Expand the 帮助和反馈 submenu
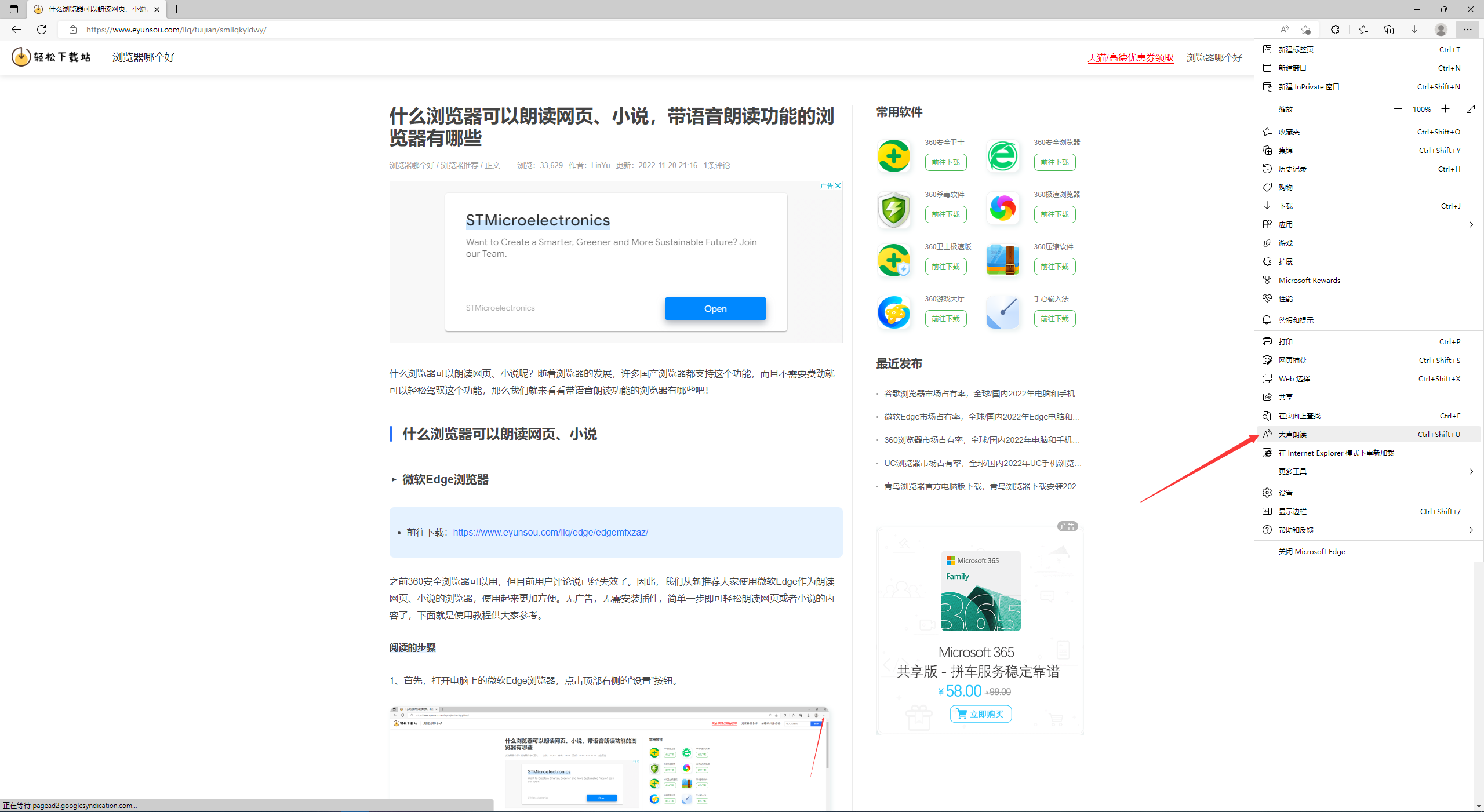Viewport: 1484px width, 812px height. (1368, 530)
